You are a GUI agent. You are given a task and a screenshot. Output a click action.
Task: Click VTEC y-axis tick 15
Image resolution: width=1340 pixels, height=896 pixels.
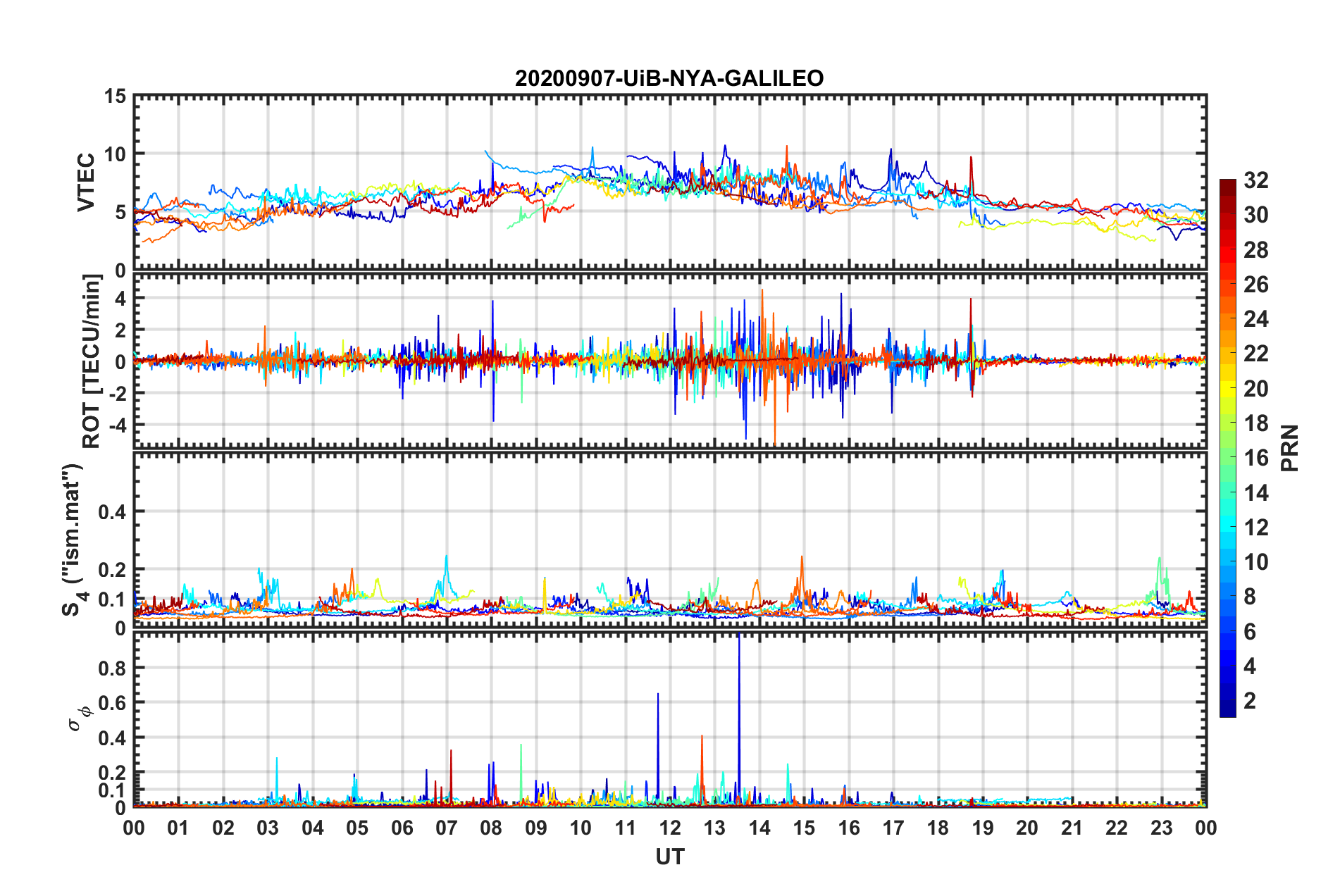(115, 96)
